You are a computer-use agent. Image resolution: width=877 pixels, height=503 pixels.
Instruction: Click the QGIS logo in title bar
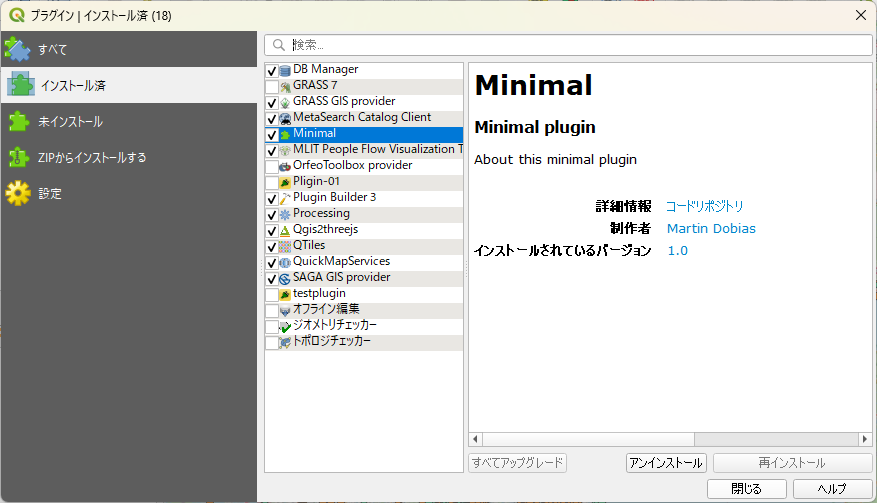coord(17,15)
